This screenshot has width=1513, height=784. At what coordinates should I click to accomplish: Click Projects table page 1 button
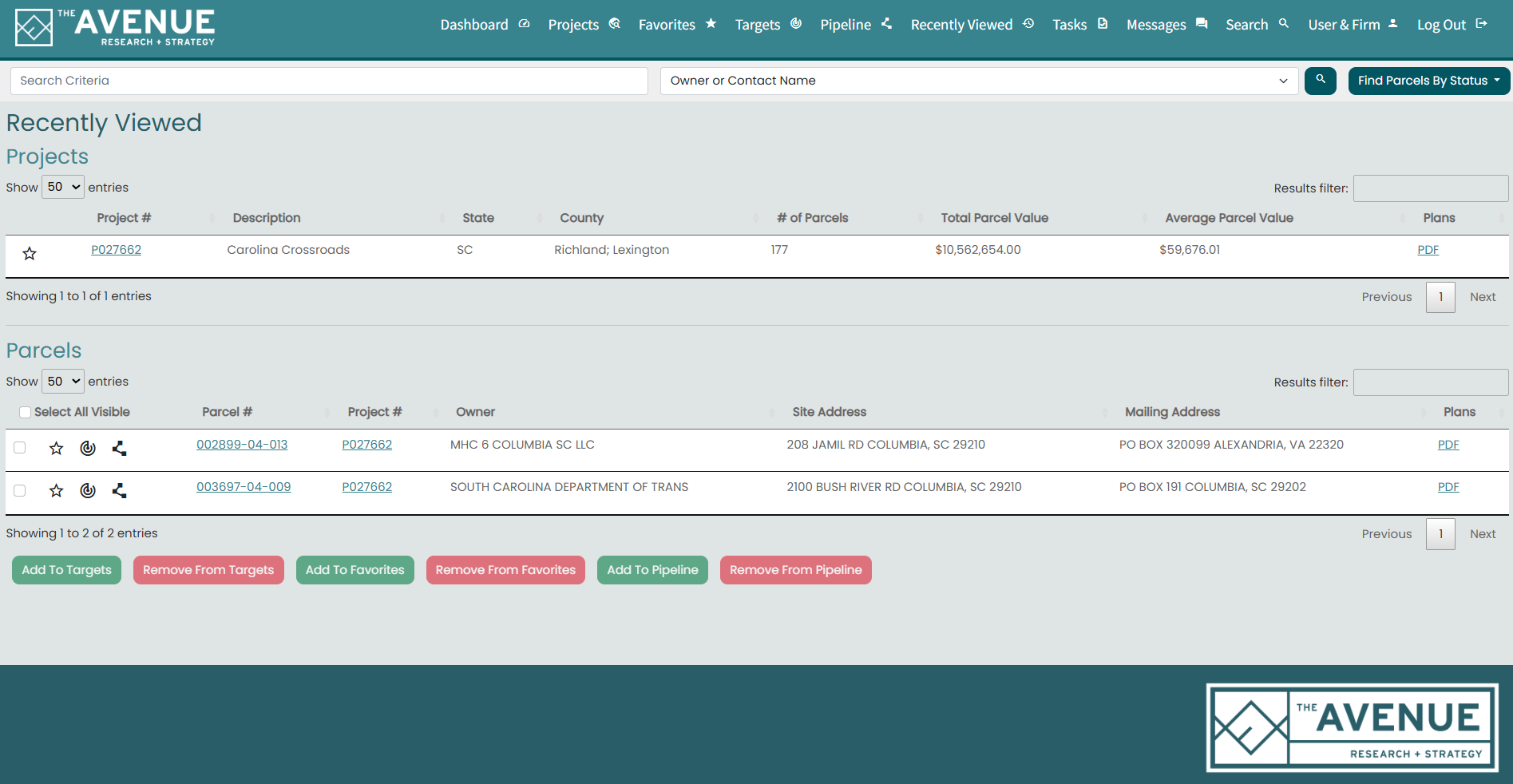[x=1440, y=297]
